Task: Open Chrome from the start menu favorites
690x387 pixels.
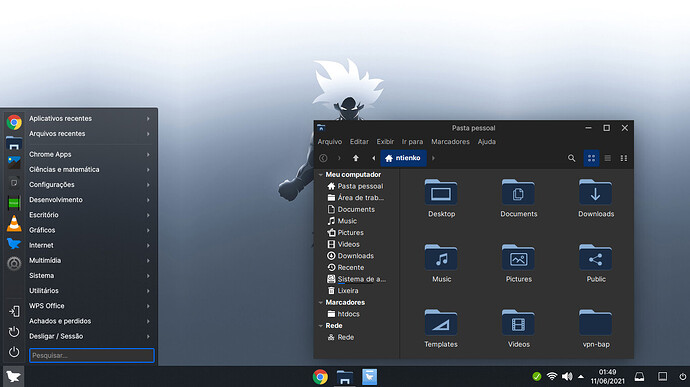Action: point(14,122)
